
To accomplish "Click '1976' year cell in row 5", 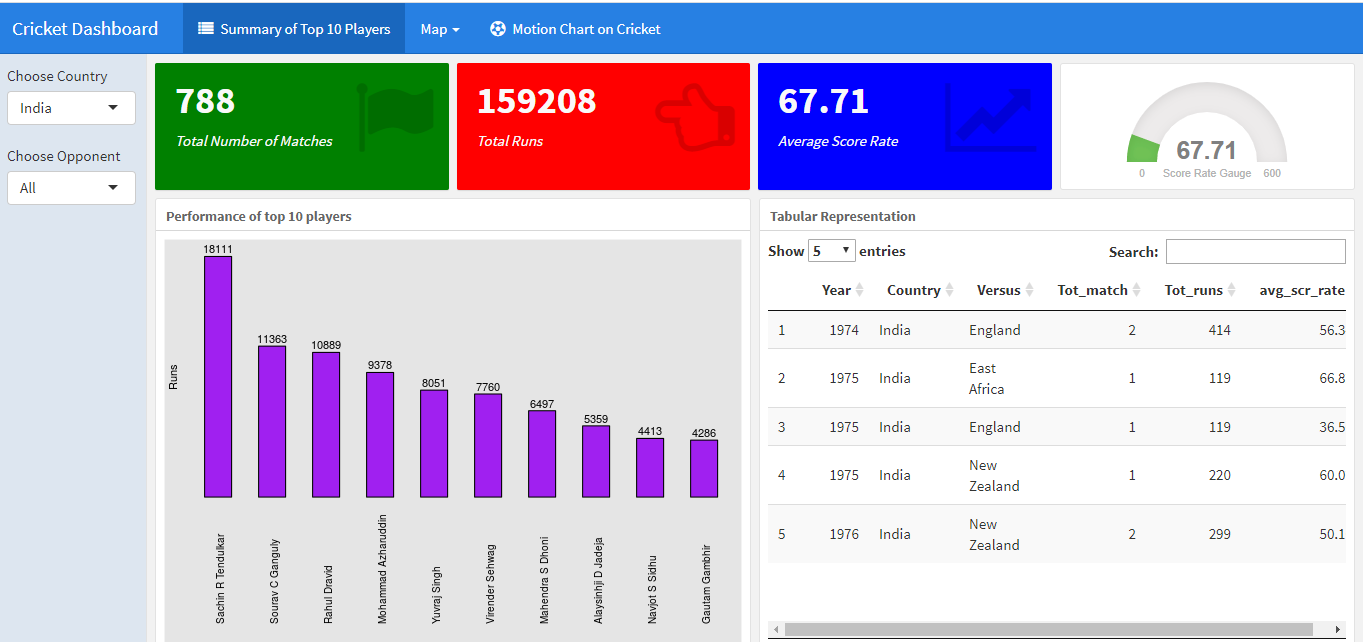I will tap(844, 534).
